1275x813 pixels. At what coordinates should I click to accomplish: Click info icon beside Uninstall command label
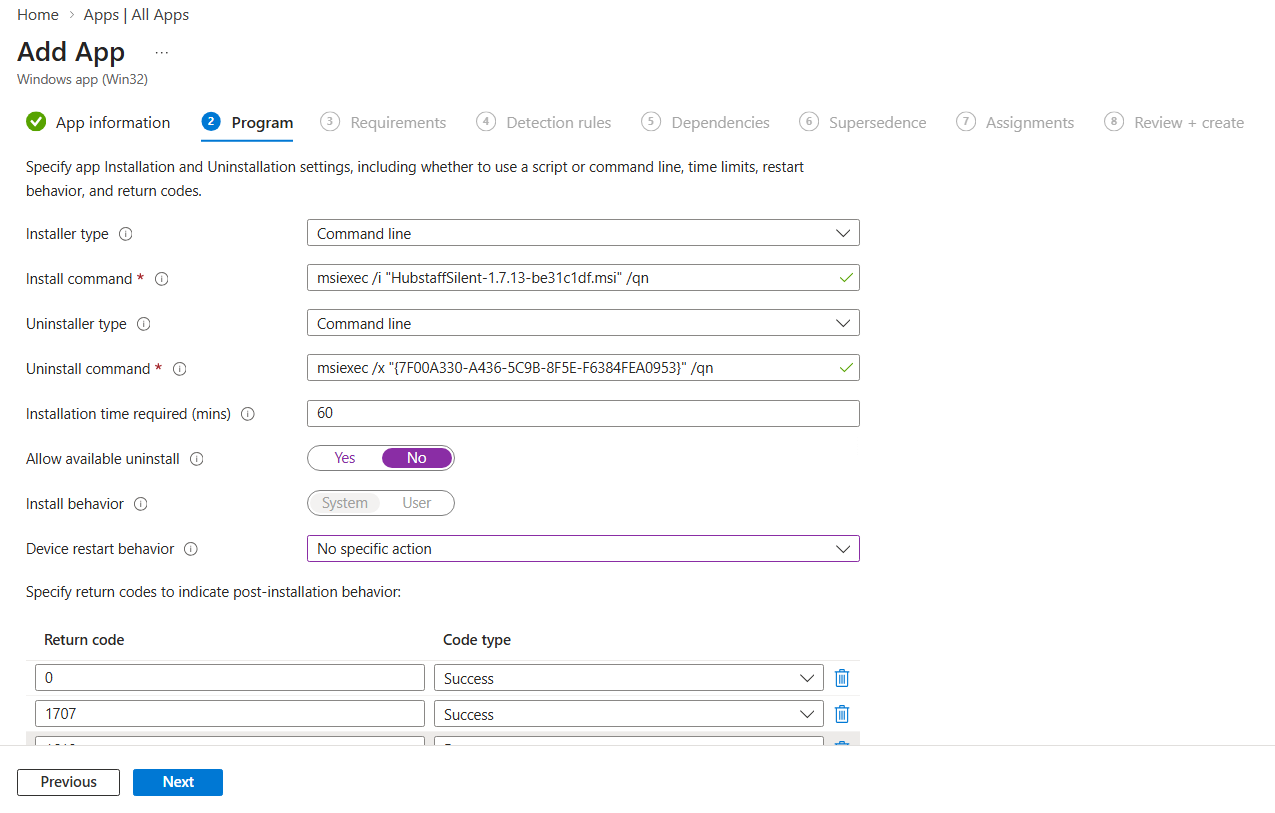click(x=180, y=369)
